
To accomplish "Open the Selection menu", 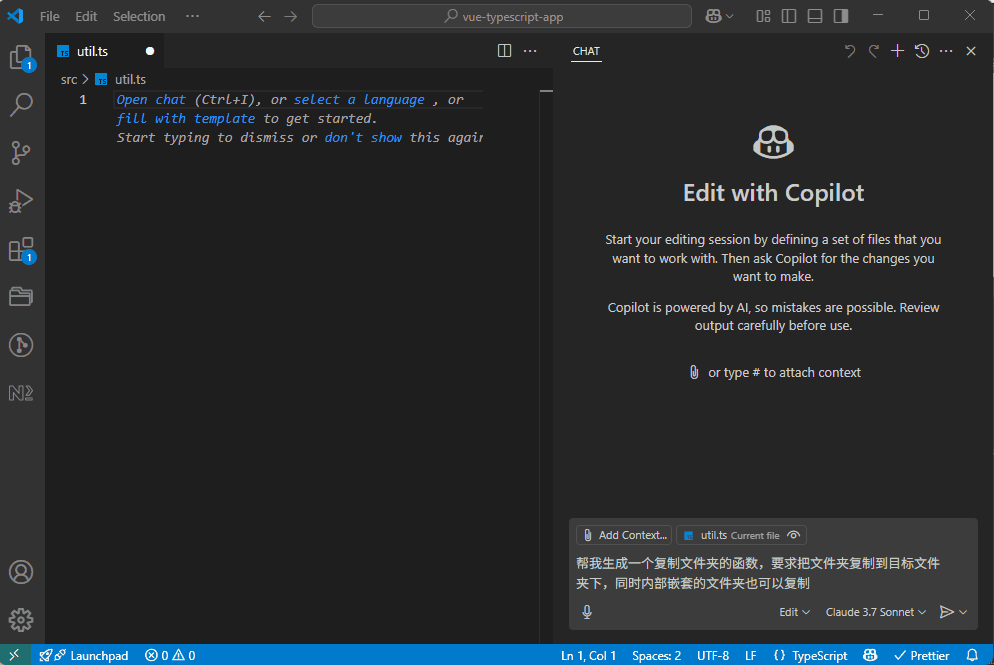I will click(139, 16).
